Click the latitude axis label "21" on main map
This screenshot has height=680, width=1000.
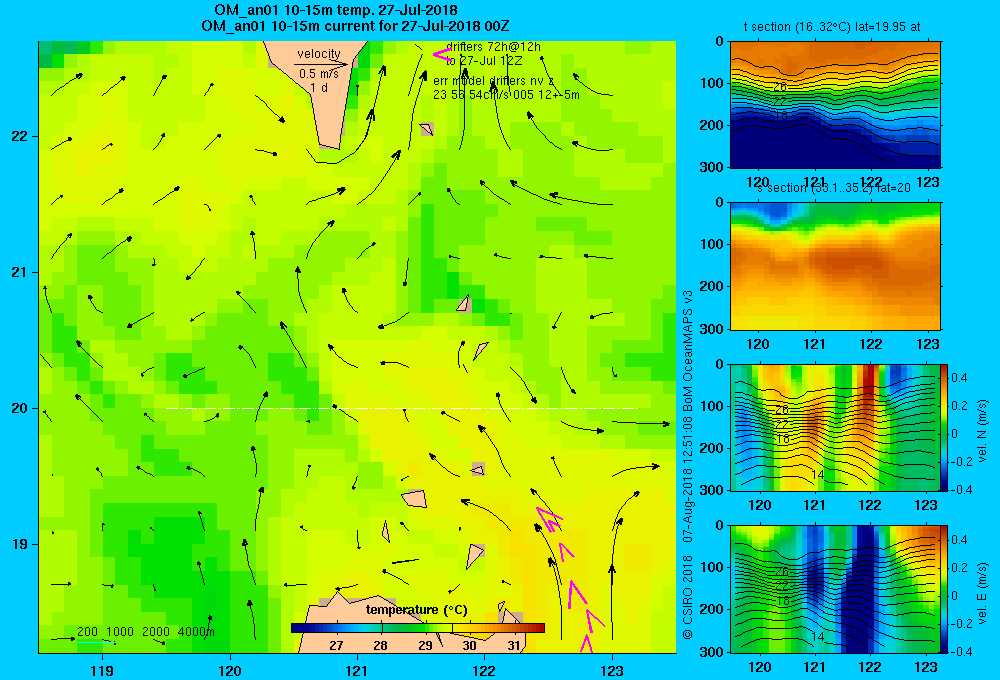click(20, 272)
